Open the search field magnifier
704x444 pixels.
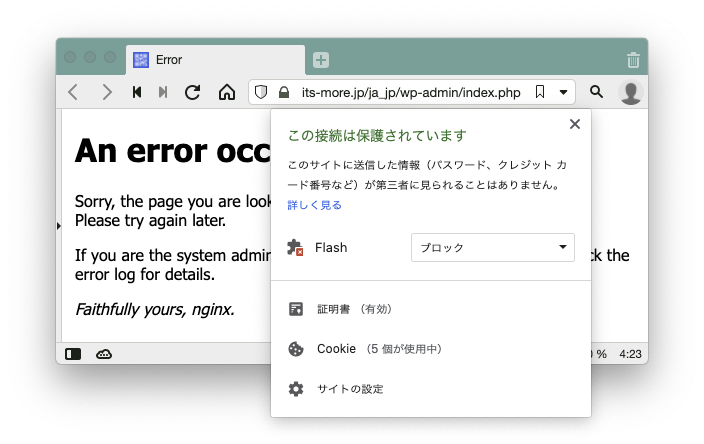coord(597,93)
